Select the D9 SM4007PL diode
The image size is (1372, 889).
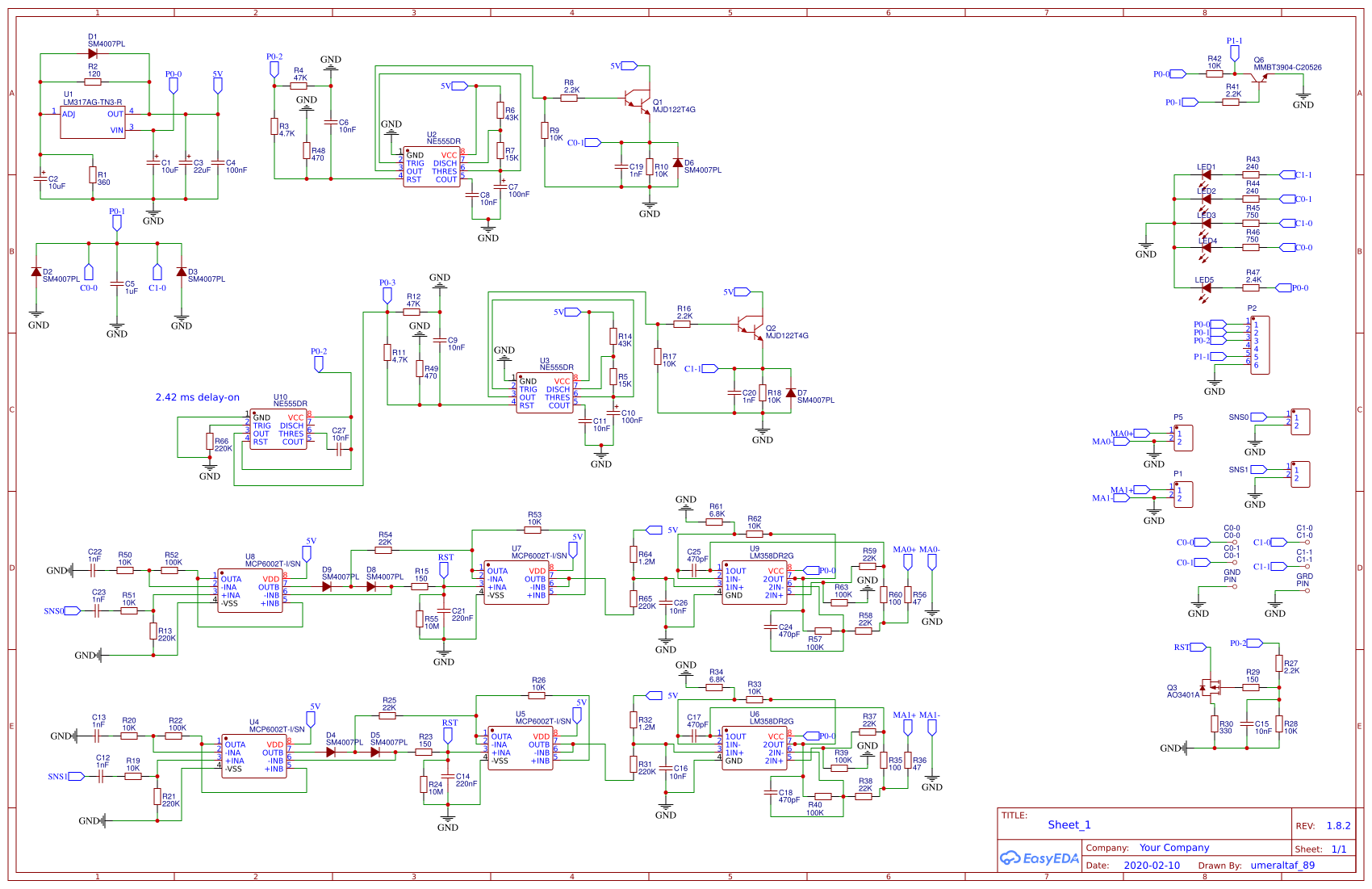(327, 587)
